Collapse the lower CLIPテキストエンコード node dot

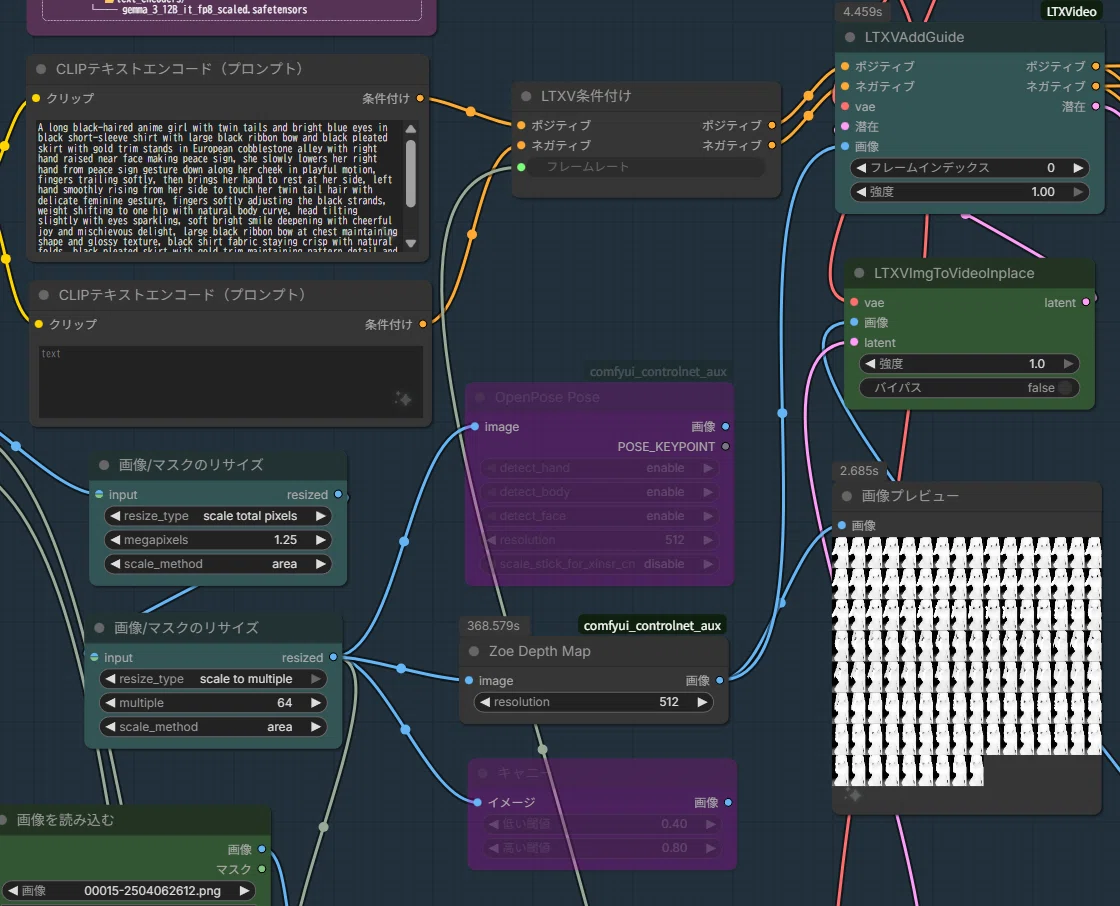tap(44, 295)
